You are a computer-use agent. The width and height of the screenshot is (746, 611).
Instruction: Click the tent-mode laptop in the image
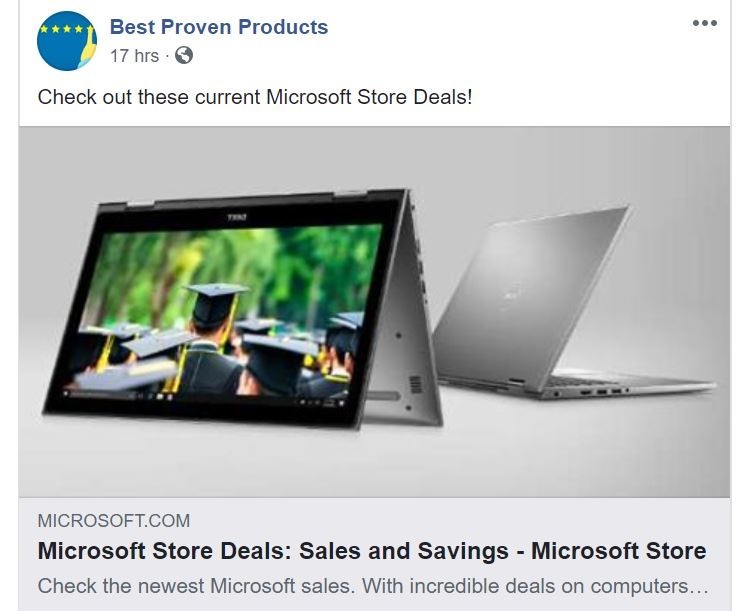[243, 308]
